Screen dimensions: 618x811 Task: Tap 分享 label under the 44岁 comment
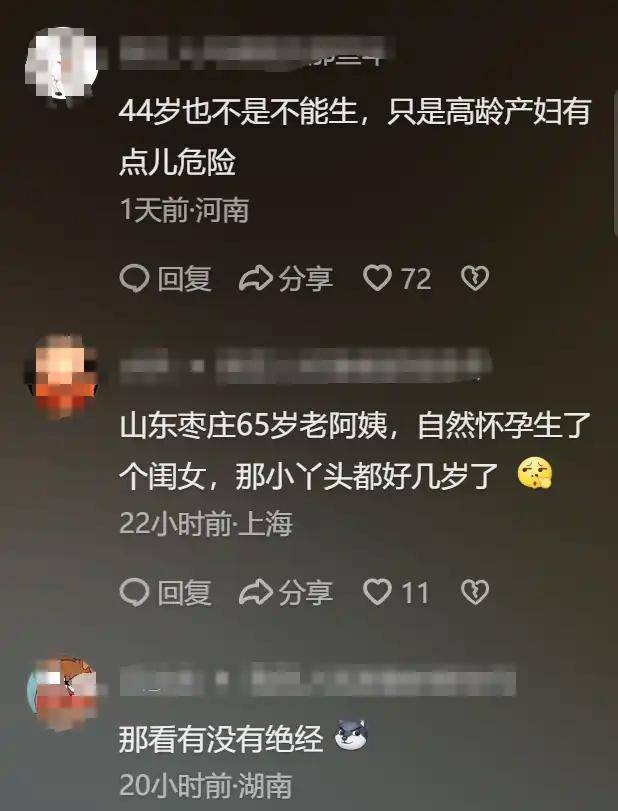(306, 279)
